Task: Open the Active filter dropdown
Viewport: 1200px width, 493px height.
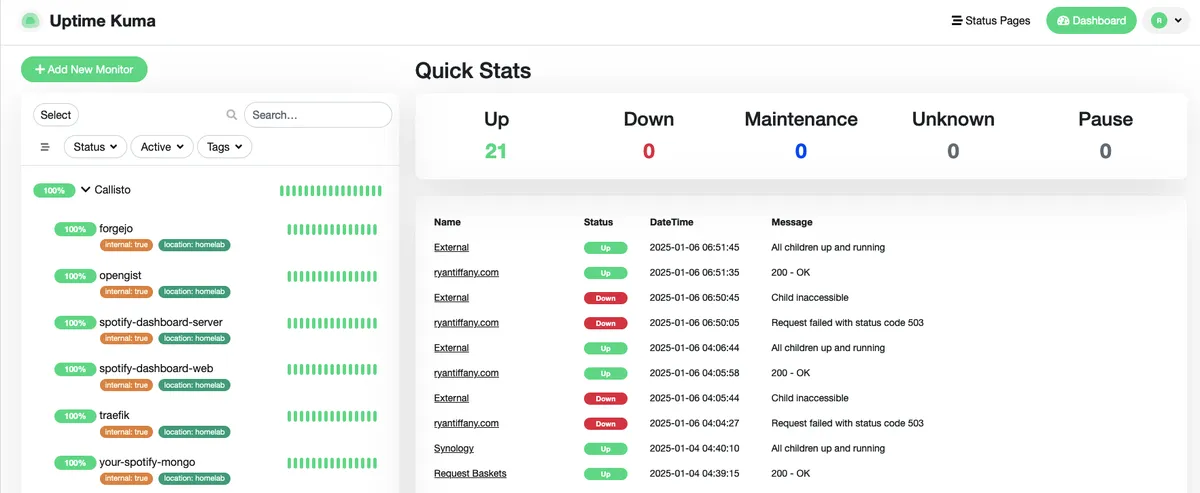Action: coord(162,147)
